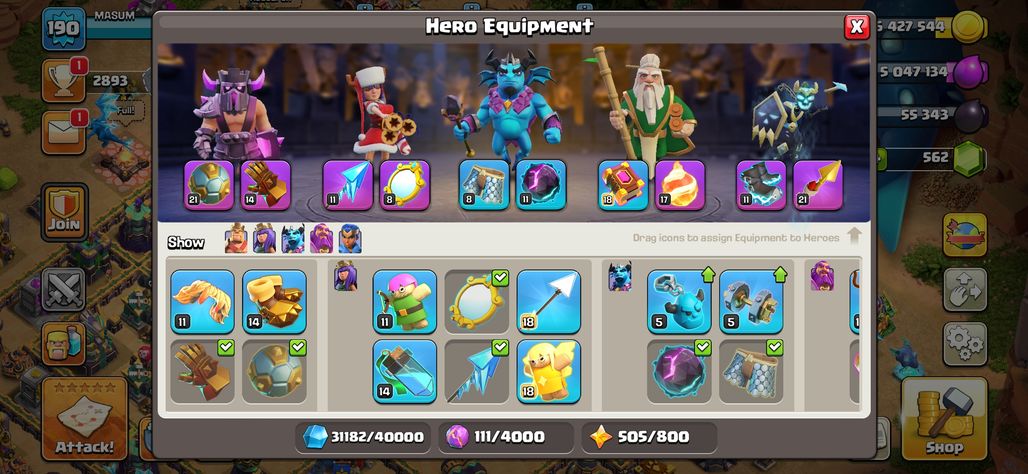Toggle the equipped dark orb item
This screenshot has width=1028, height=474.
pos(679,371)
